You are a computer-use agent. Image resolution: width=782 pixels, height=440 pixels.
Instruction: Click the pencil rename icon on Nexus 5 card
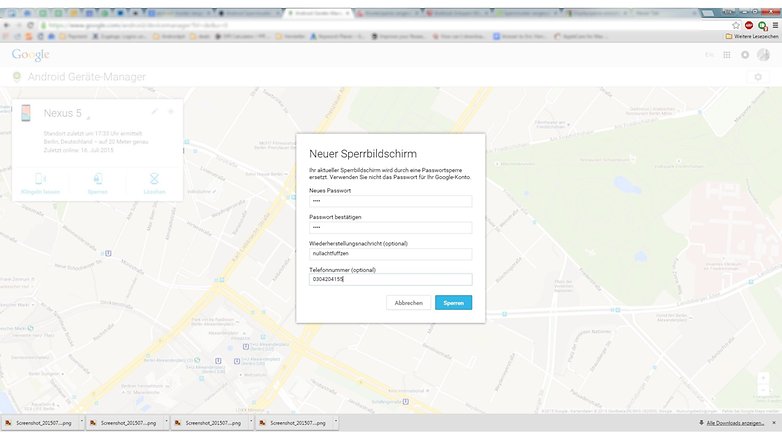pos(155,112)
